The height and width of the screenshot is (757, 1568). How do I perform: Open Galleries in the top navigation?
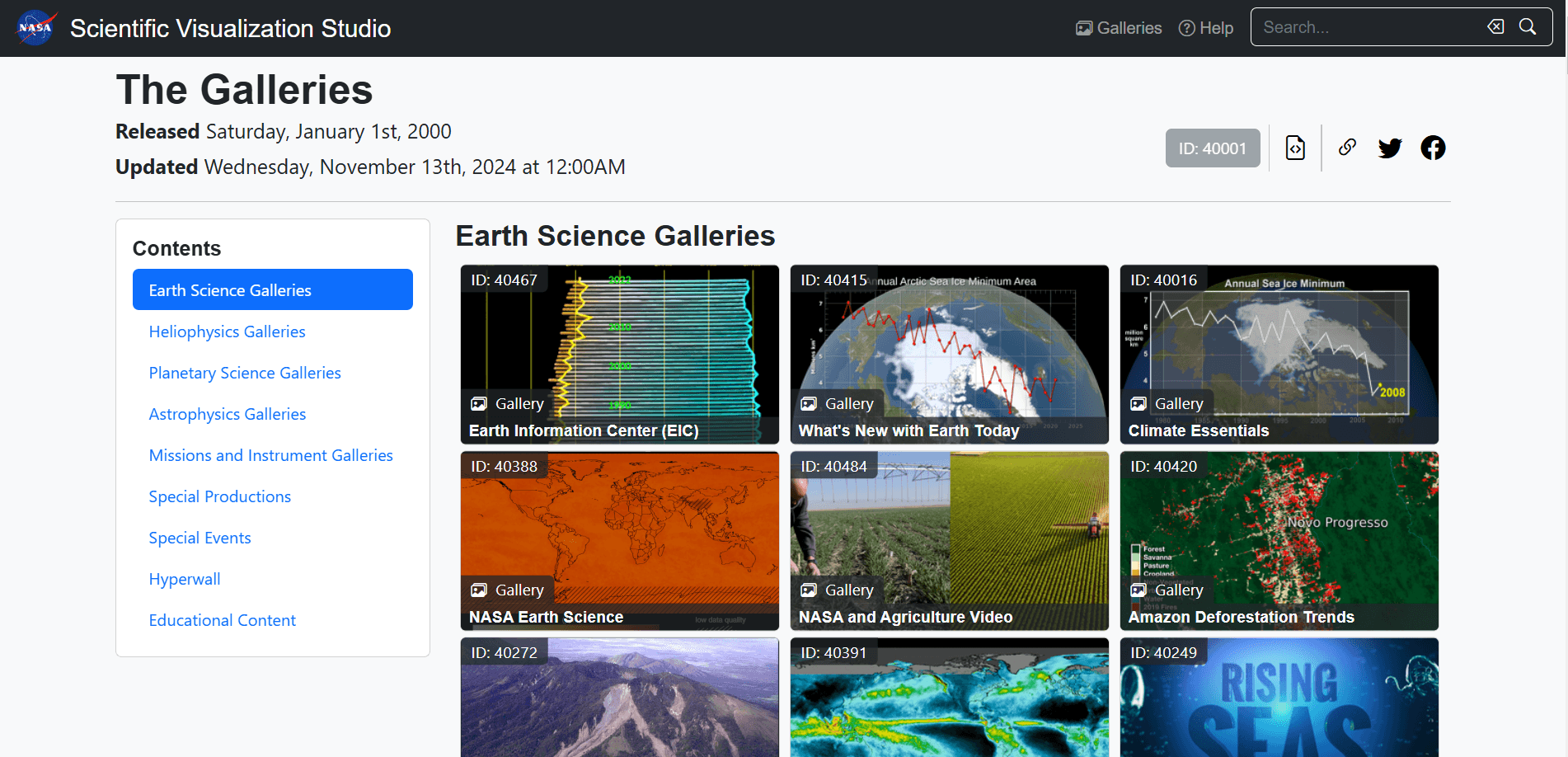point(1119,28)
